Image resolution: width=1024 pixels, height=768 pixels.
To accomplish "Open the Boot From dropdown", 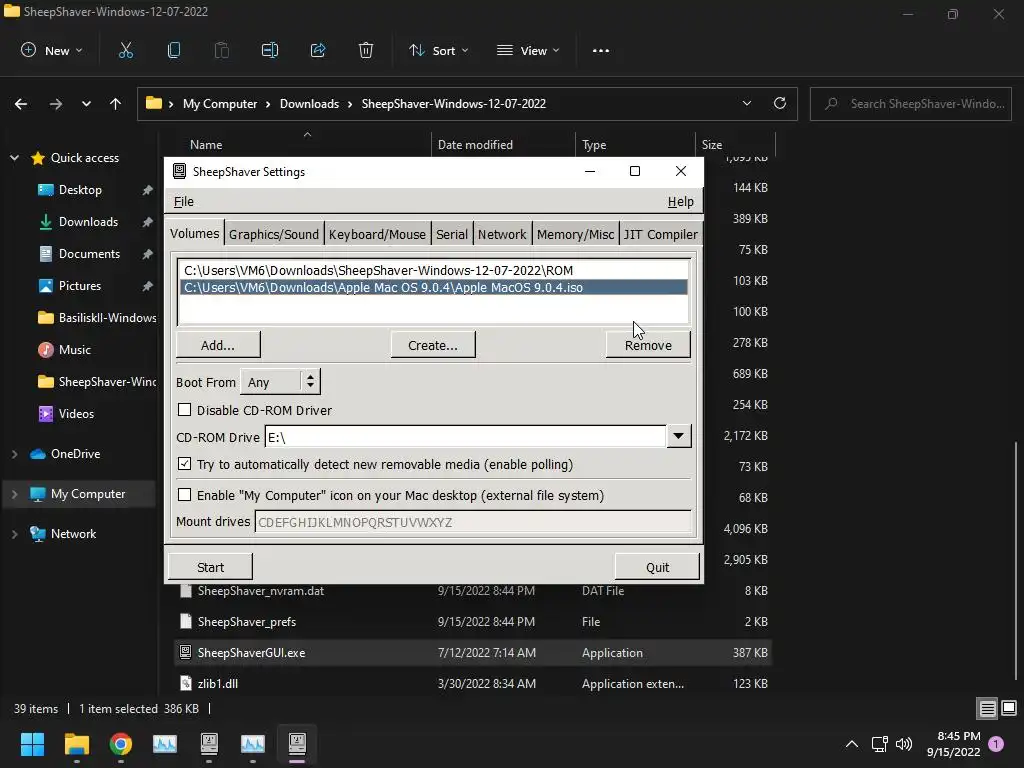I will point(280,382).
